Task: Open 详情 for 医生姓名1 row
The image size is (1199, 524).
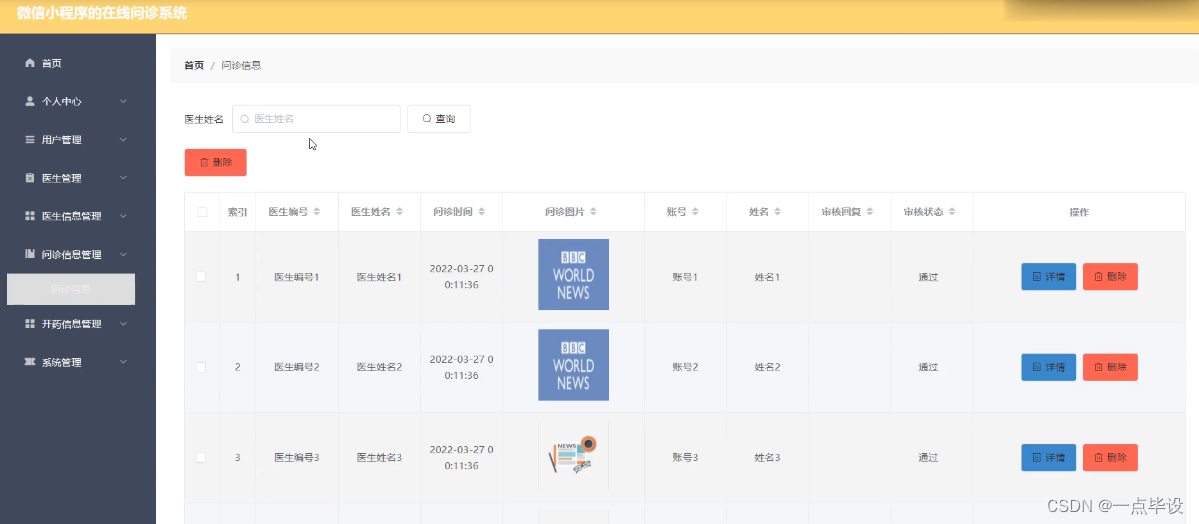Action: pos(1048,277)
